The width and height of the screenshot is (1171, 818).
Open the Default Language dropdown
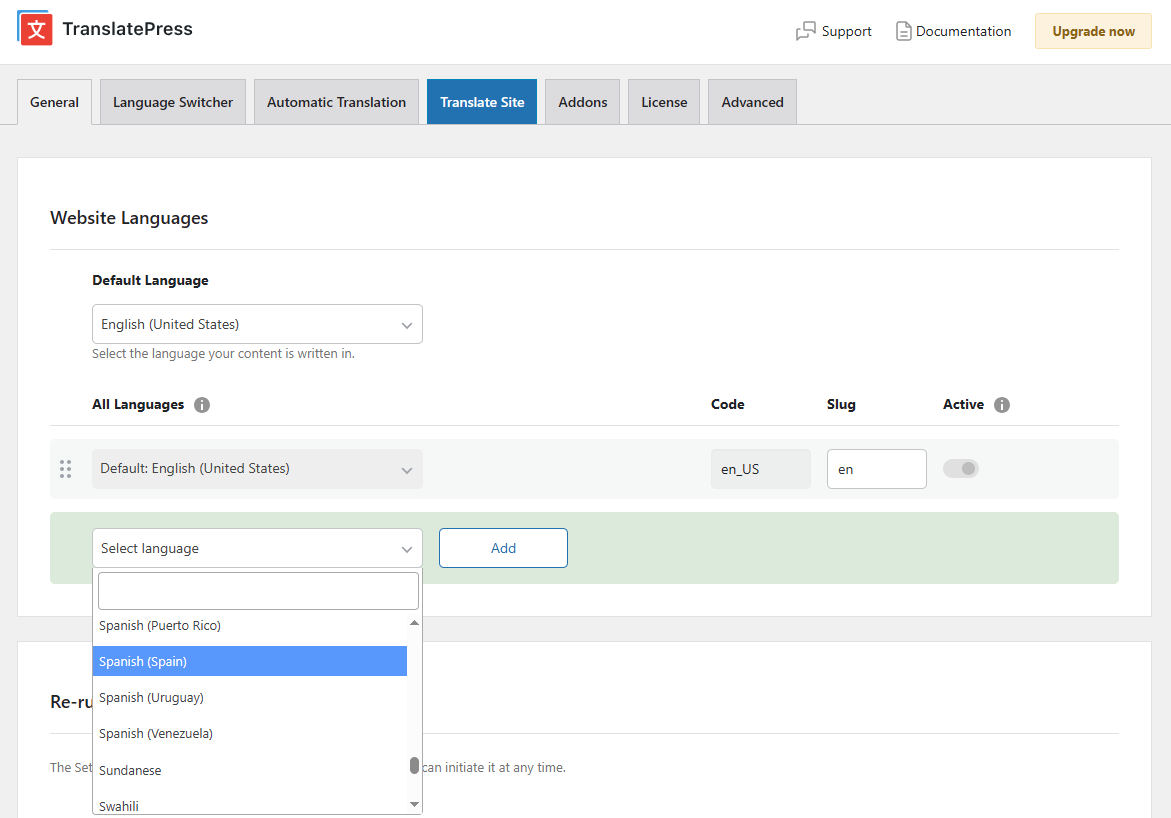[x=257, y=324]
